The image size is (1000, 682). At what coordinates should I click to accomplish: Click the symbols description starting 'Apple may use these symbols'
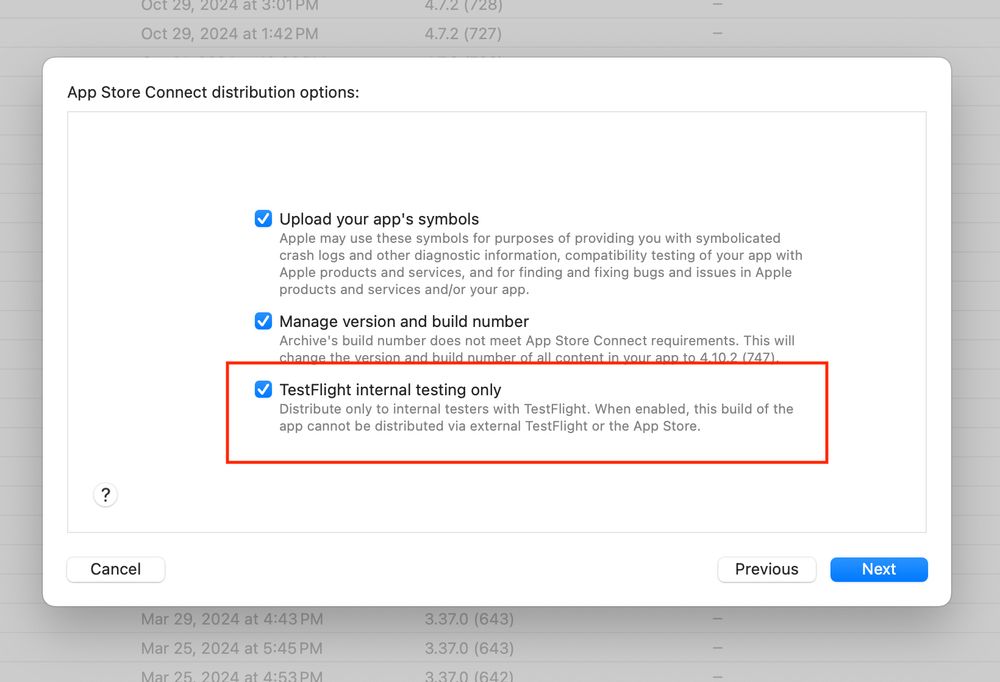541,263
